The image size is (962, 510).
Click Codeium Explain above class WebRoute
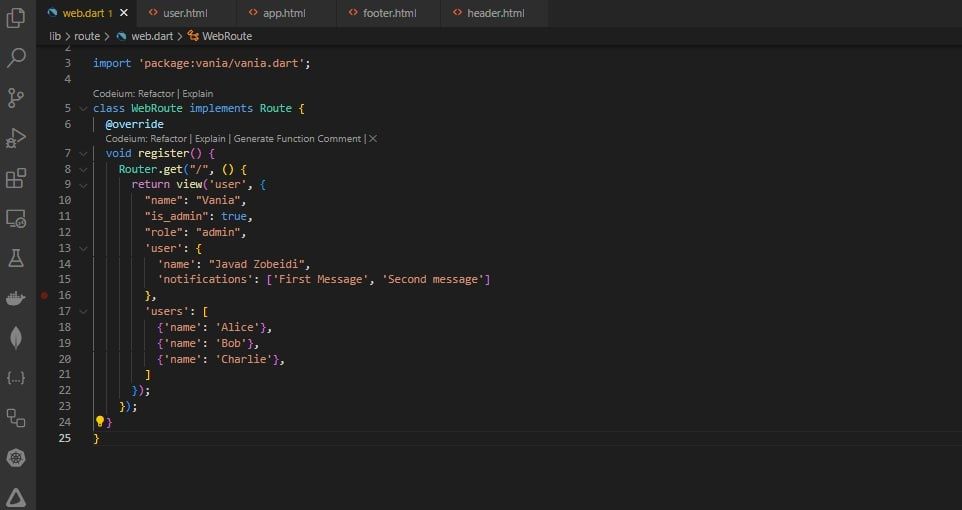point(198,94)
